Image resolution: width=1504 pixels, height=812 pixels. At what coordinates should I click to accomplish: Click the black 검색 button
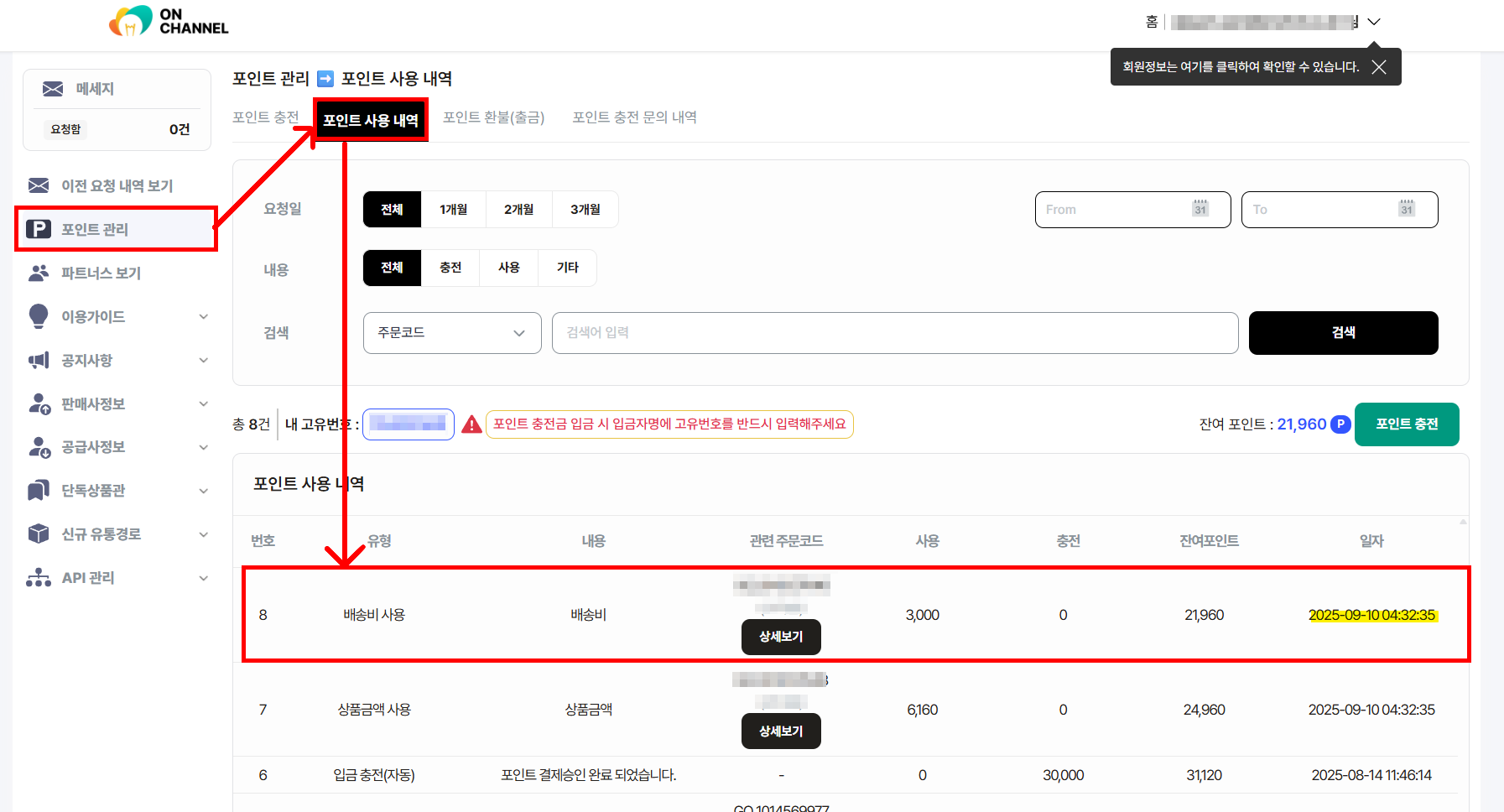[1343, 333]
